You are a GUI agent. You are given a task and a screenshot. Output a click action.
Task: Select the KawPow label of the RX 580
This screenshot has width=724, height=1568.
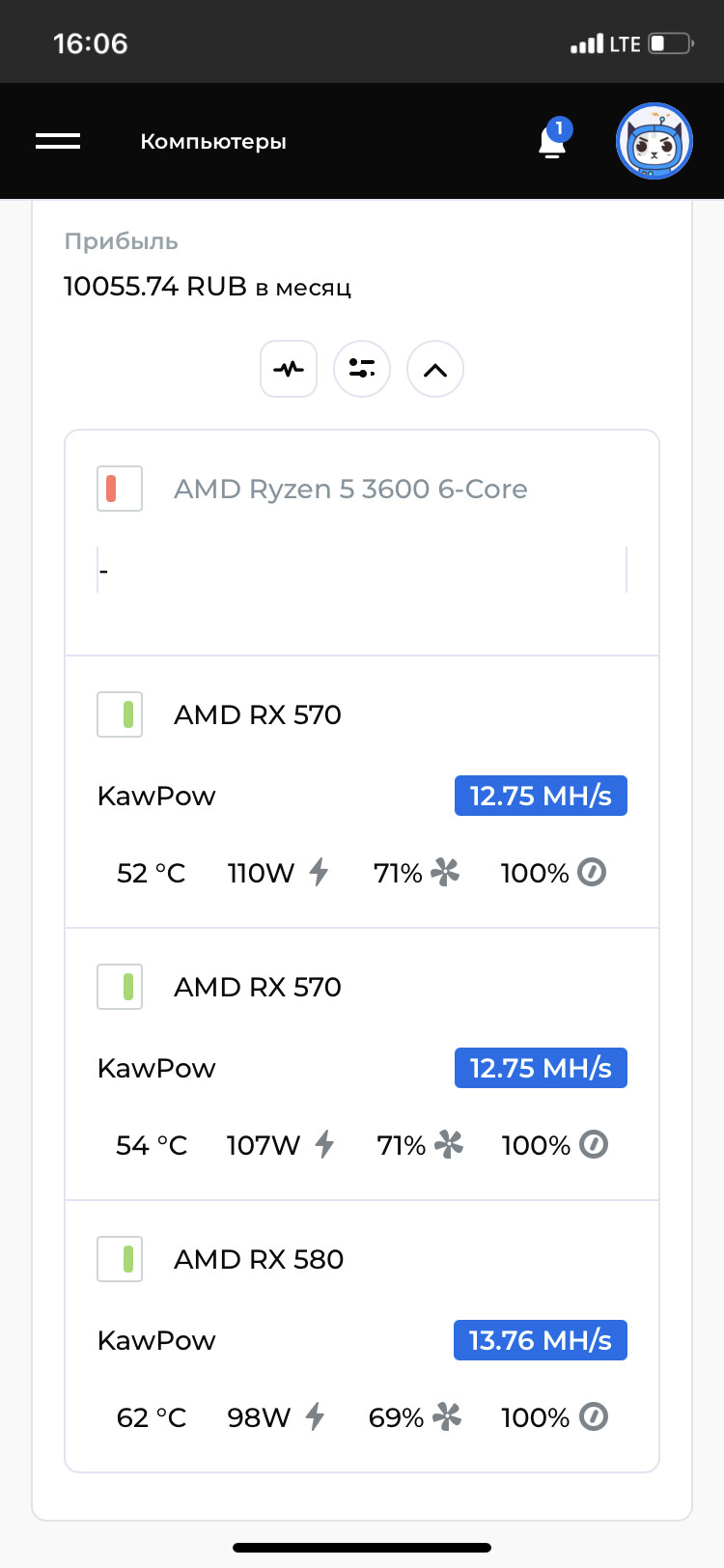click(156, 1340)
